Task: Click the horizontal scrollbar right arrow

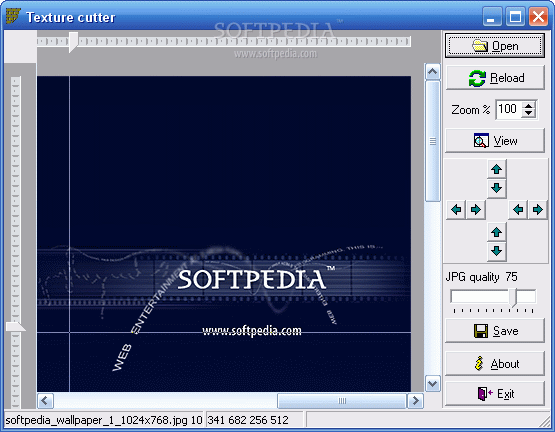Action: (416, 401)
